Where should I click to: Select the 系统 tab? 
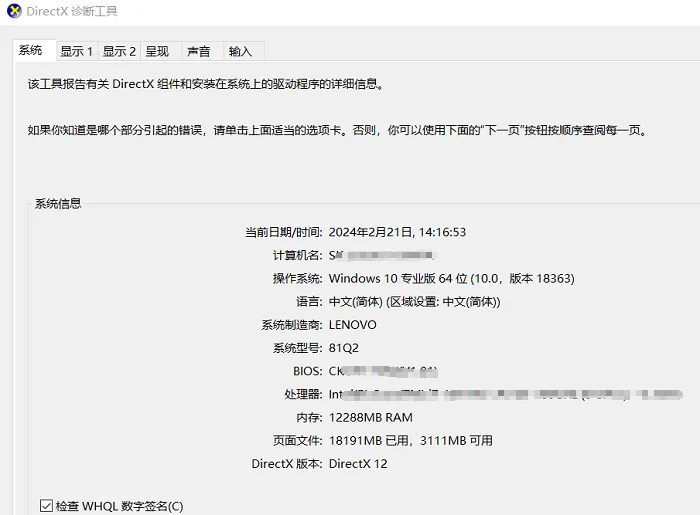pos(34,50)
